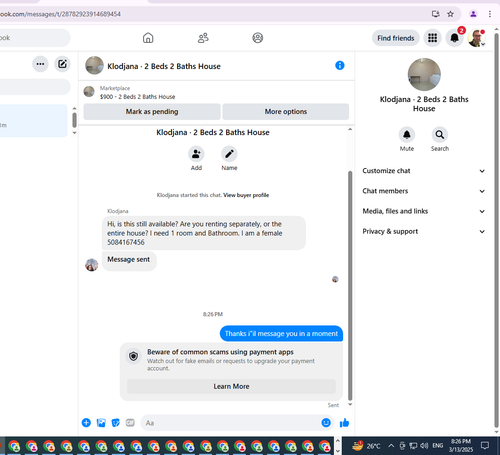This screenshot has height=455, width=500.
Task: Click the 'Hi, is this still available?' message
Action: 204,233
